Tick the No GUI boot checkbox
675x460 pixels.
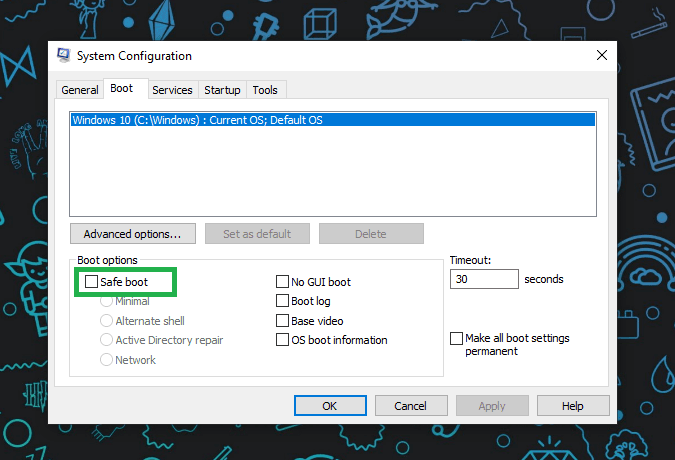(282, 281)
